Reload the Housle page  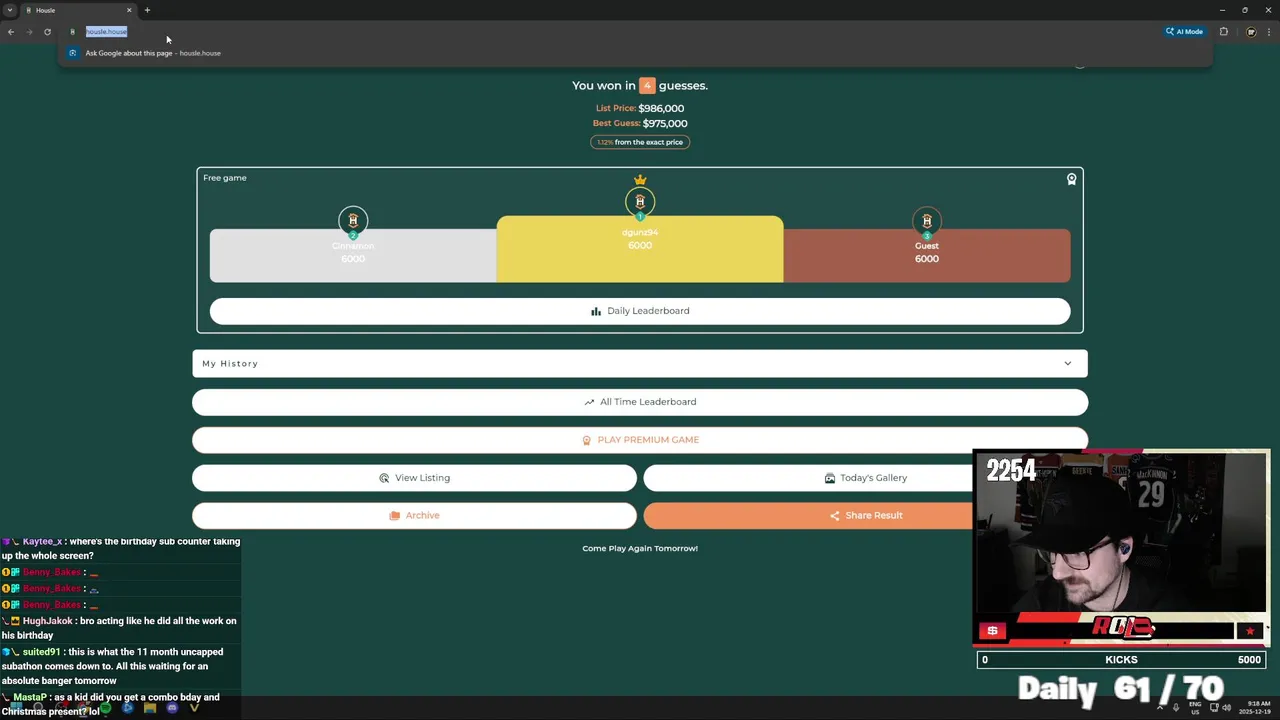[47, 32]
